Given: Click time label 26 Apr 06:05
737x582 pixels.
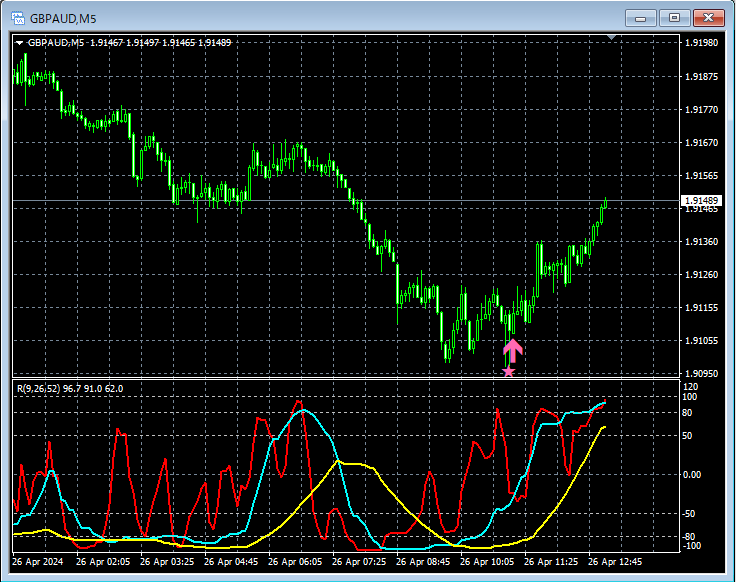Looking at the screenshot, I should click(x=295, y=562).
